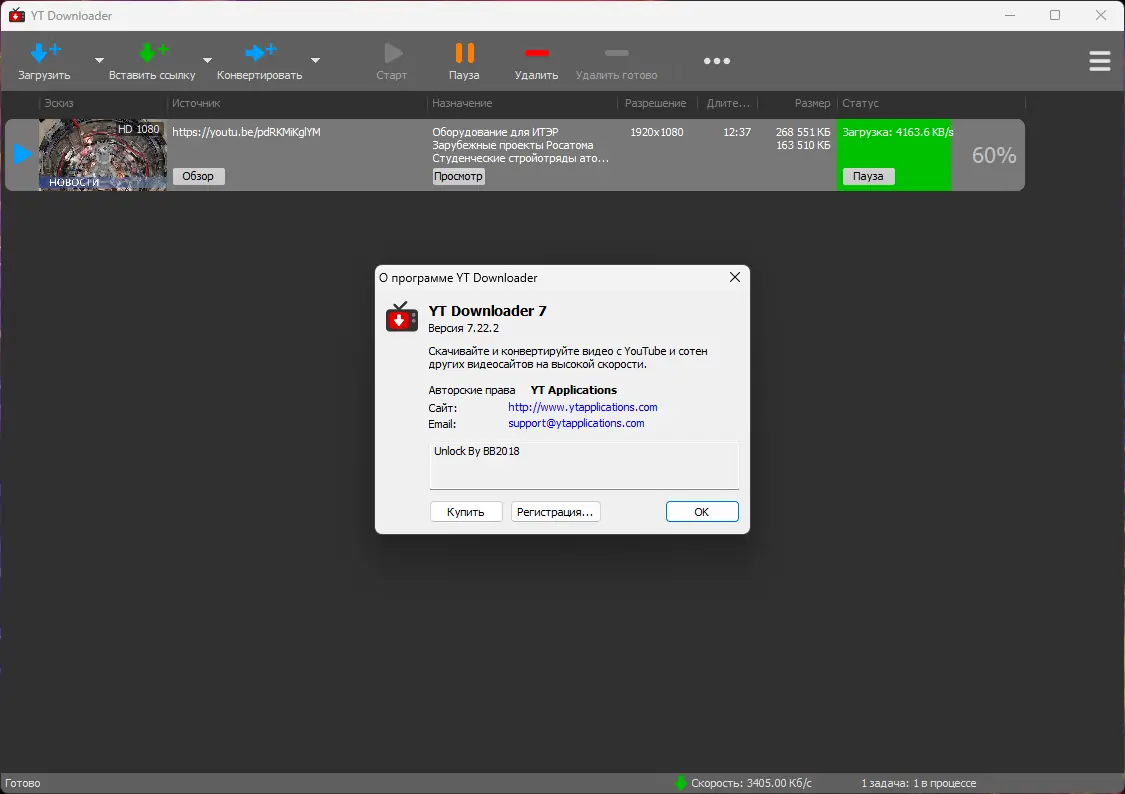Sort by the Разрешение column header
This screenshot has width=1125, height=794.
tap(655, 103)
